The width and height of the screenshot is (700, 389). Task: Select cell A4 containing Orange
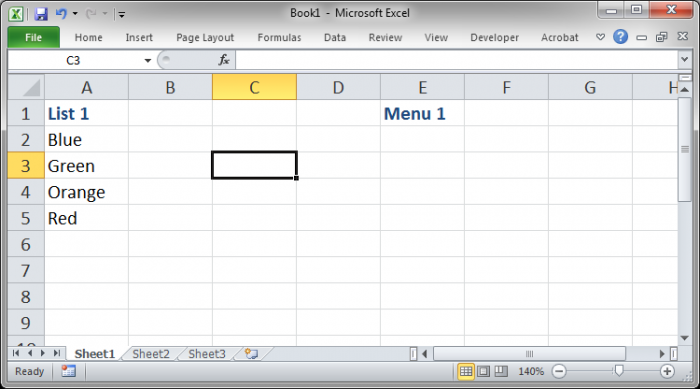[x=86, y=192]
